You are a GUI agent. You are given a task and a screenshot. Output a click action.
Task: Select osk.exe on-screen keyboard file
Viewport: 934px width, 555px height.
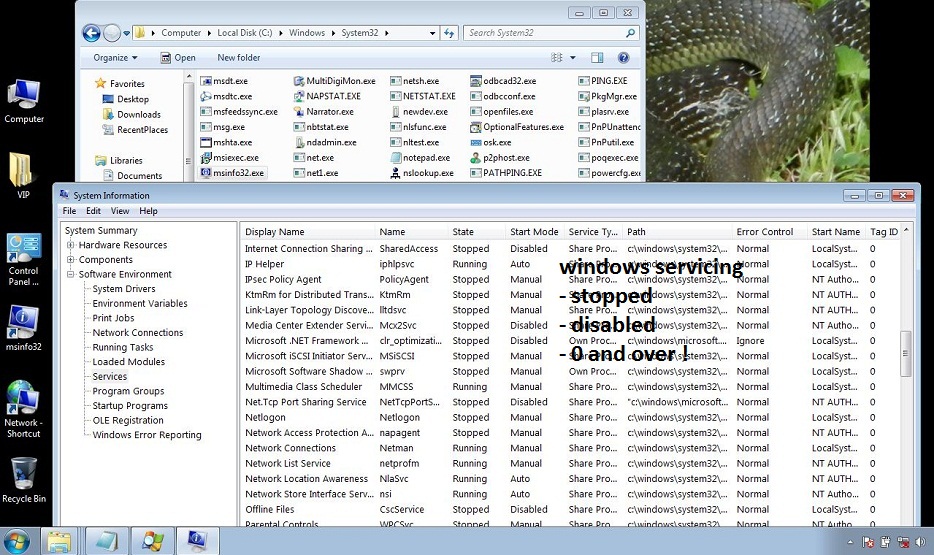coord(491,142)
